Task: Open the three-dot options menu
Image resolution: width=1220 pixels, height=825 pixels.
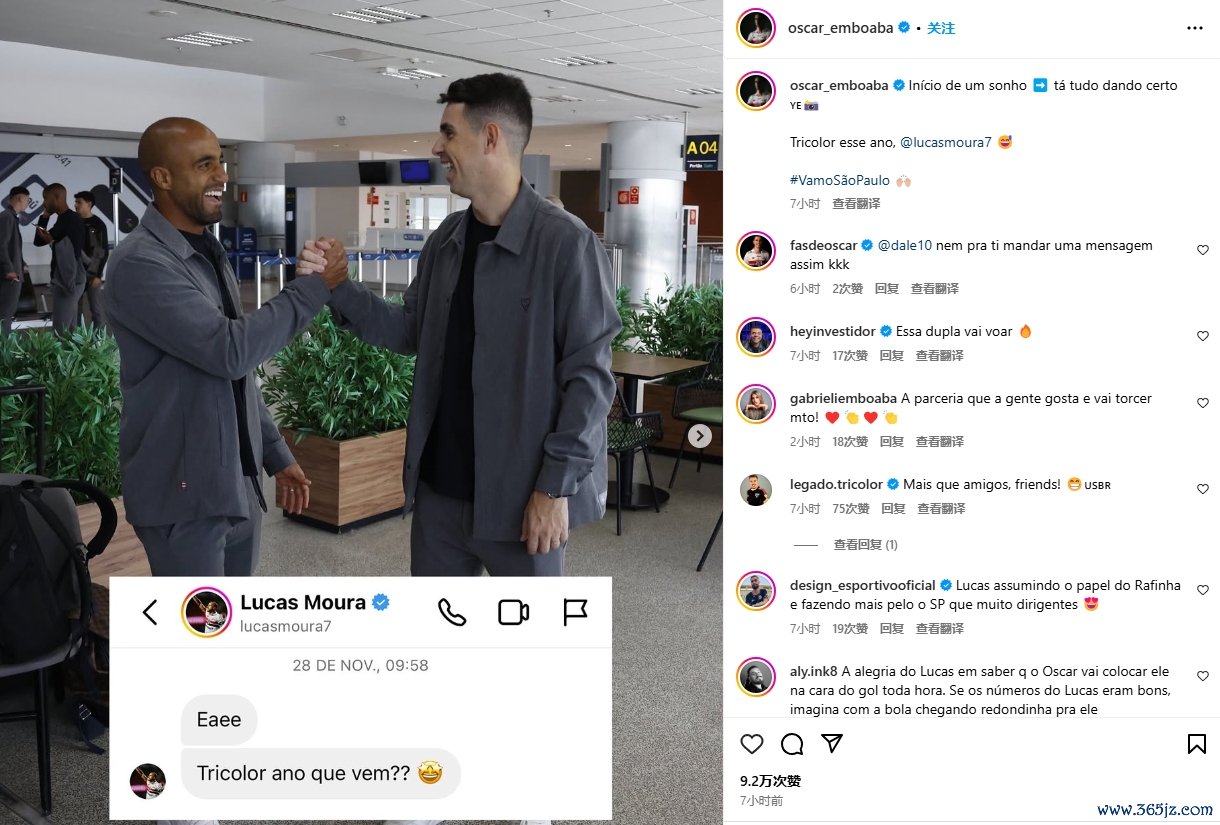Action: click(x=1195, y=28)
